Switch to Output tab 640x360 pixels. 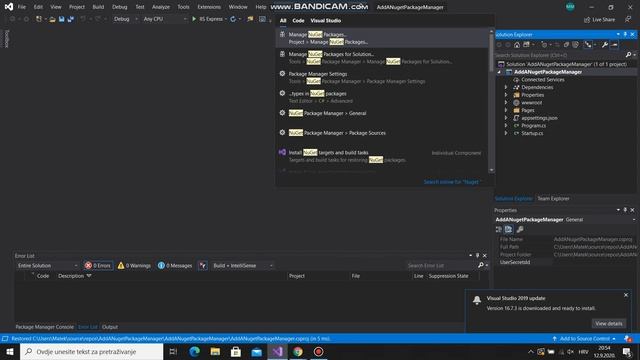(x=110, y=327)
